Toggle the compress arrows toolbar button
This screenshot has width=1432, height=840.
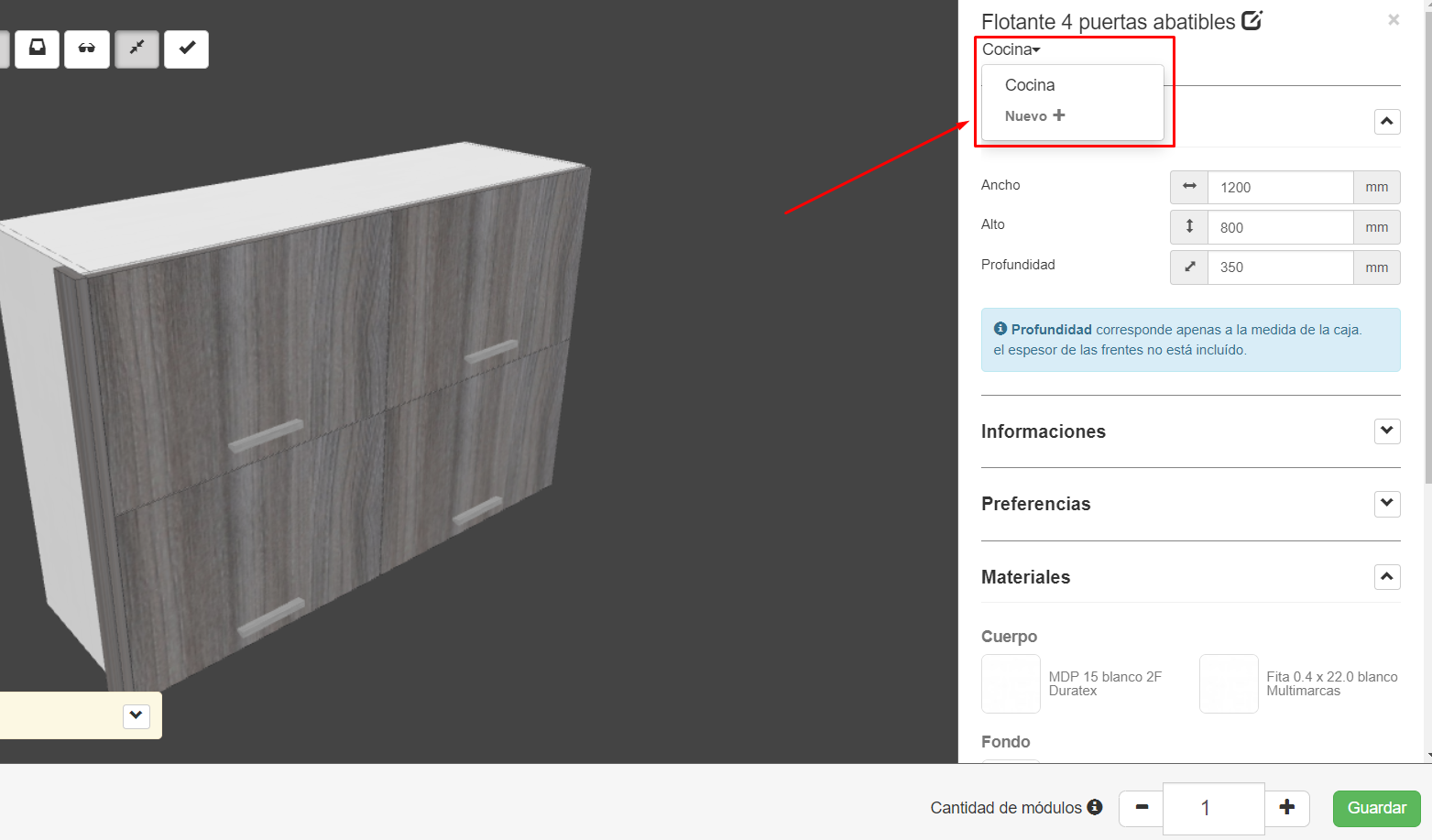coord(137,49)
